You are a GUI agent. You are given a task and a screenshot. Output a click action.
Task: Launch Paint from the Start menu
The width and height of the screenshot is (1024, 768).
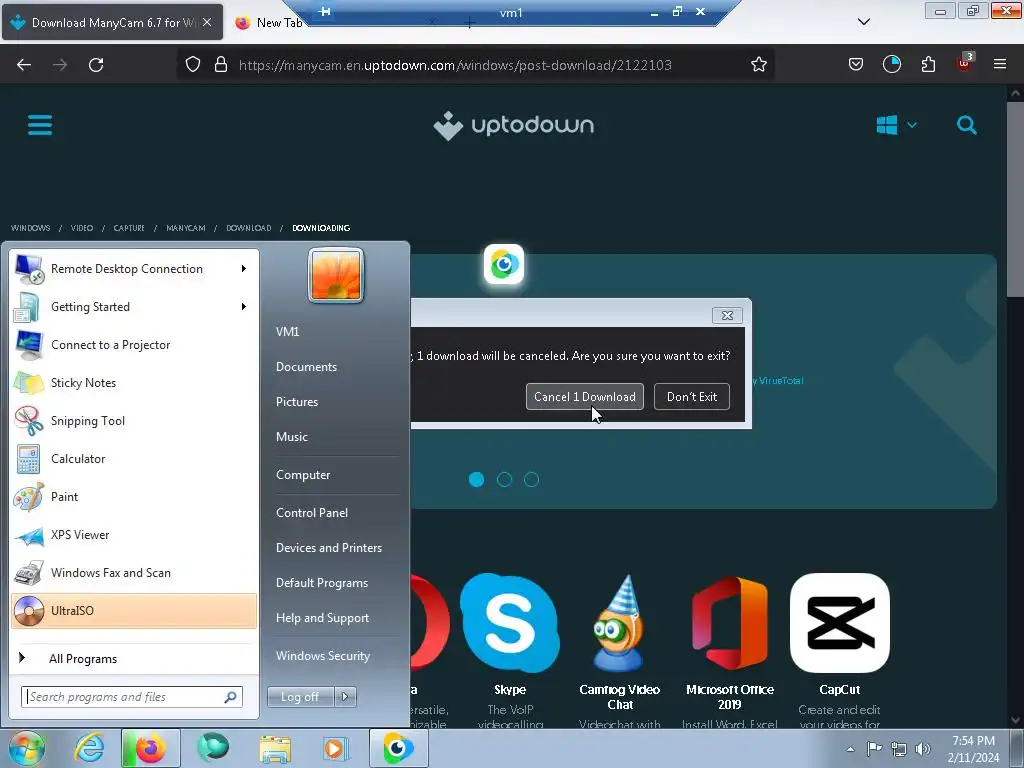coord(134,496)
